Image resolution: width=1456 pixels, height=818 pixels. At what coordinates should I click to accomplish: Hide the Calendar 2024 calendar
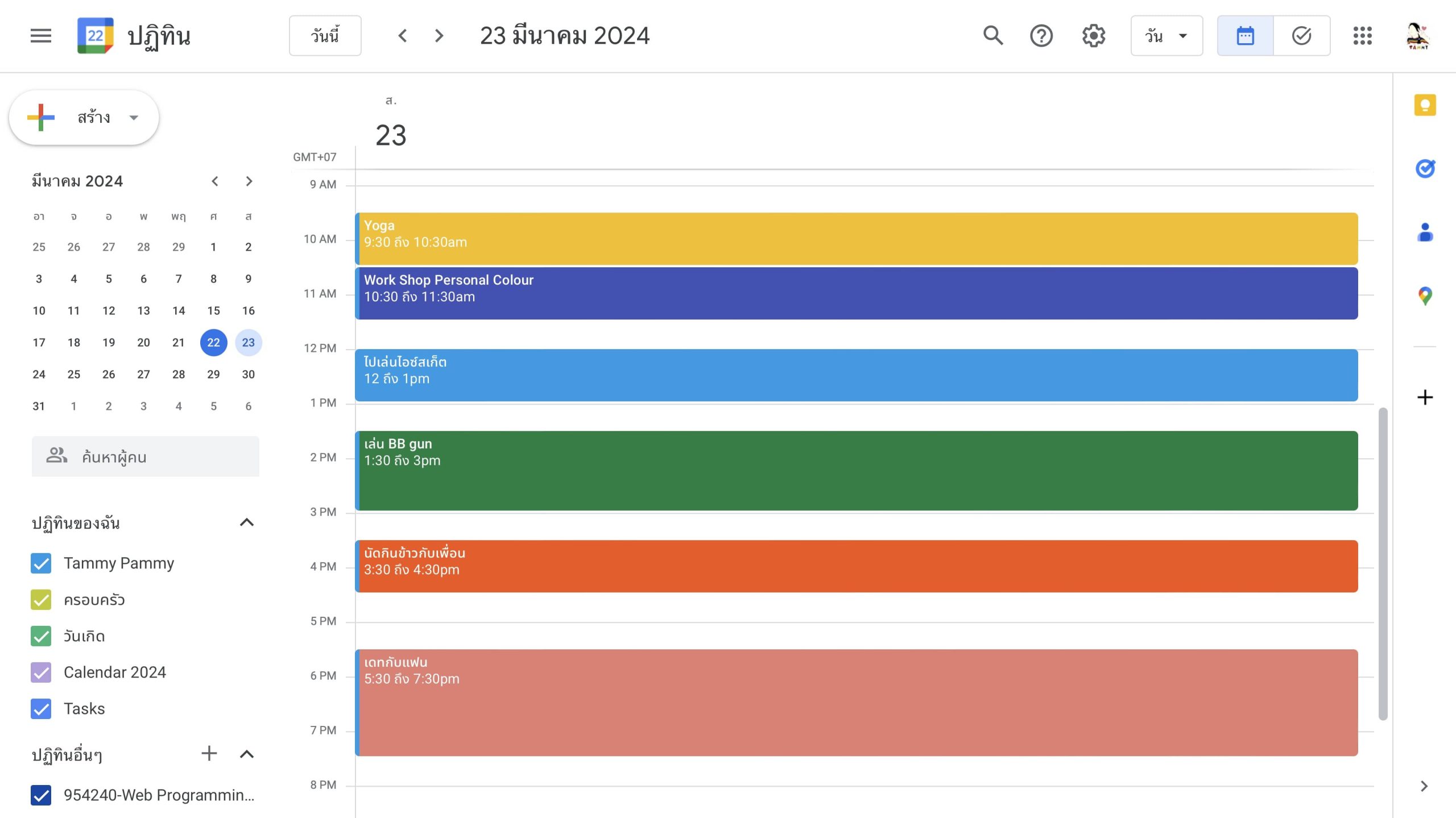(x=41, y=672)
